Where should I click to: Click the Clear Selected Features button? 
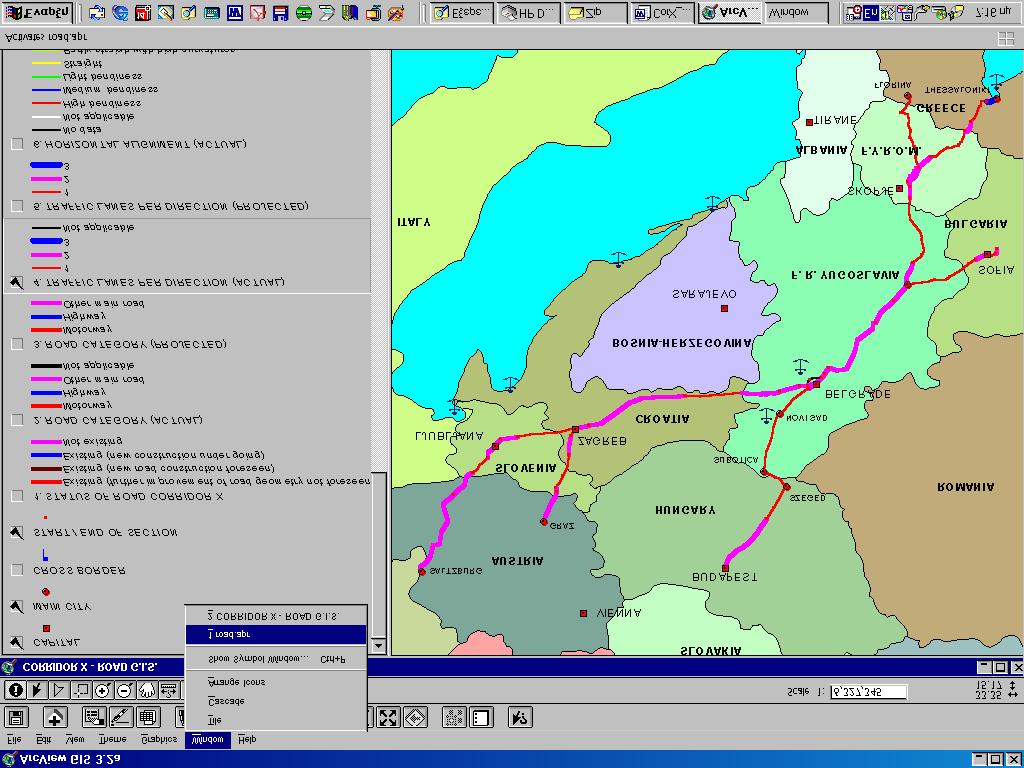tap(481, 718)
